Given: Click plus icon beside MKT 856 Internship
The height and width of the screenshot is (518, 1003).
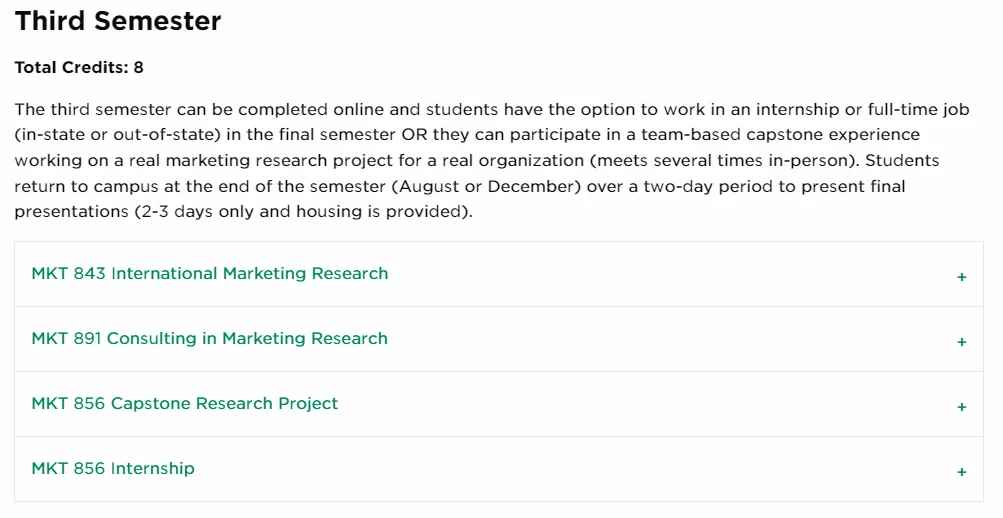Looking at the screenshot, I should 961,472.
